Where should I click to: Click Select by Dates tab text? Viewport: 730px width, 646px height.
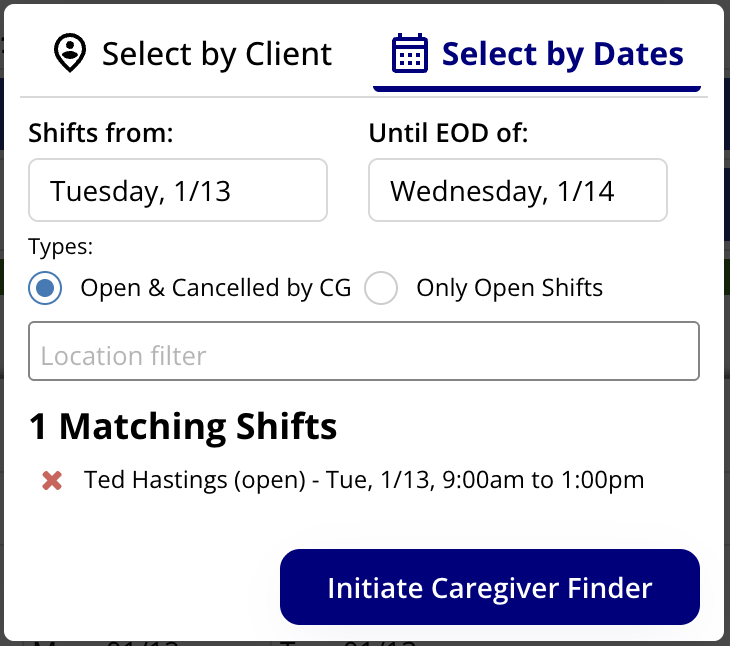pos(563,54)
